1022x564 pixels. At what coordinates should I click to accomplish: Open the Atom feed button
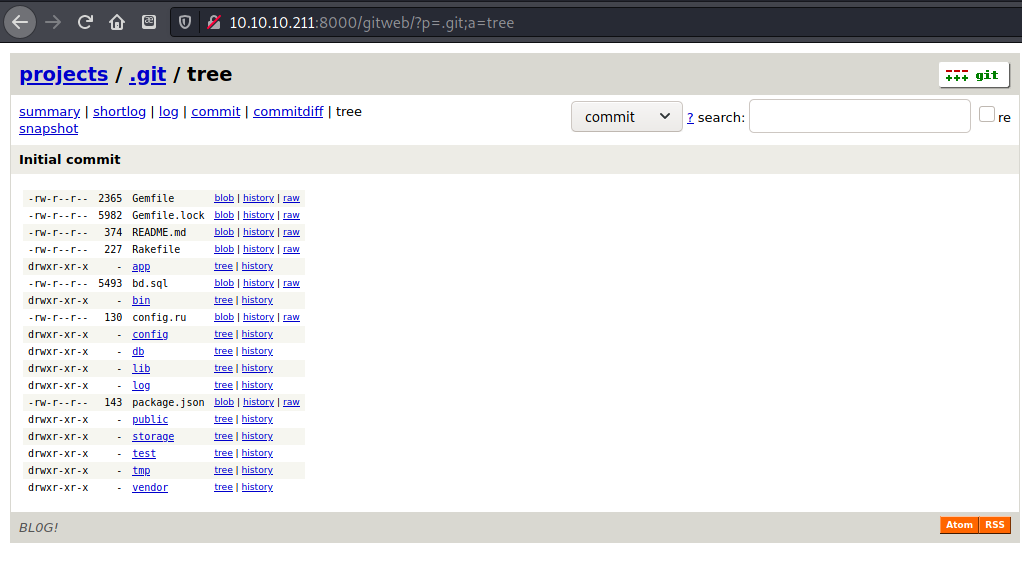click(959, 525)
